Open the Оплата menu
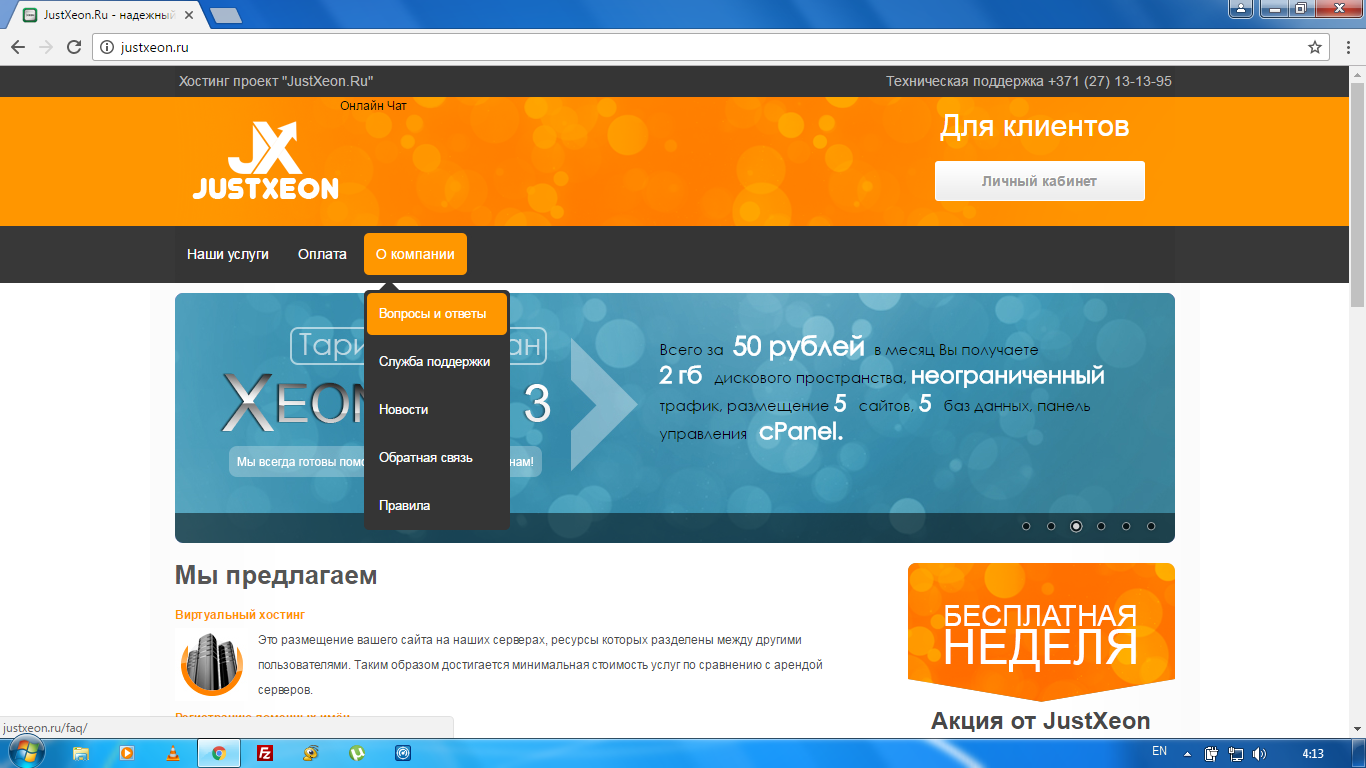The width and height of the screenshot is (1366, 768). click(x=322, y=254)
